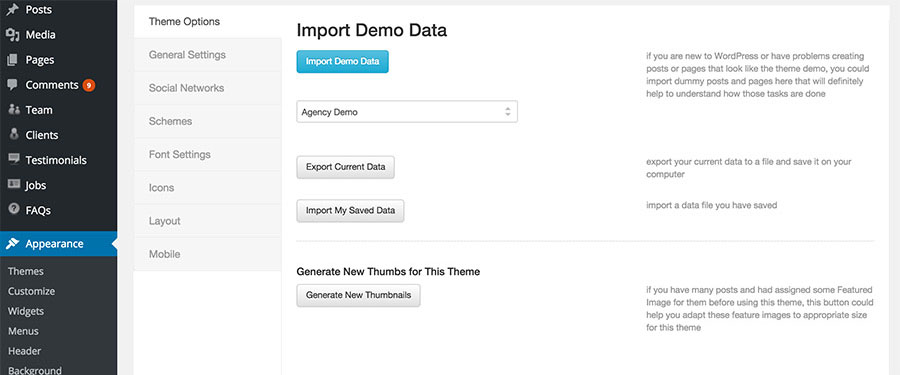
Task: Switch to Layout tab
Action: (208, 221)
